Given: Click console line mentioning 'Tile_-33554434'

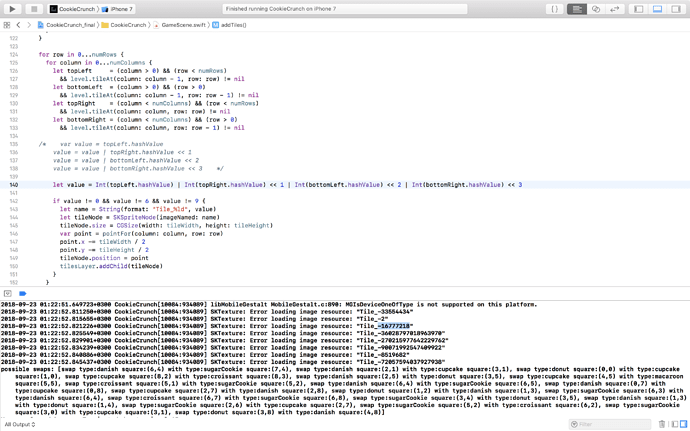Looking at the screenshot, I should click(207, 312).
